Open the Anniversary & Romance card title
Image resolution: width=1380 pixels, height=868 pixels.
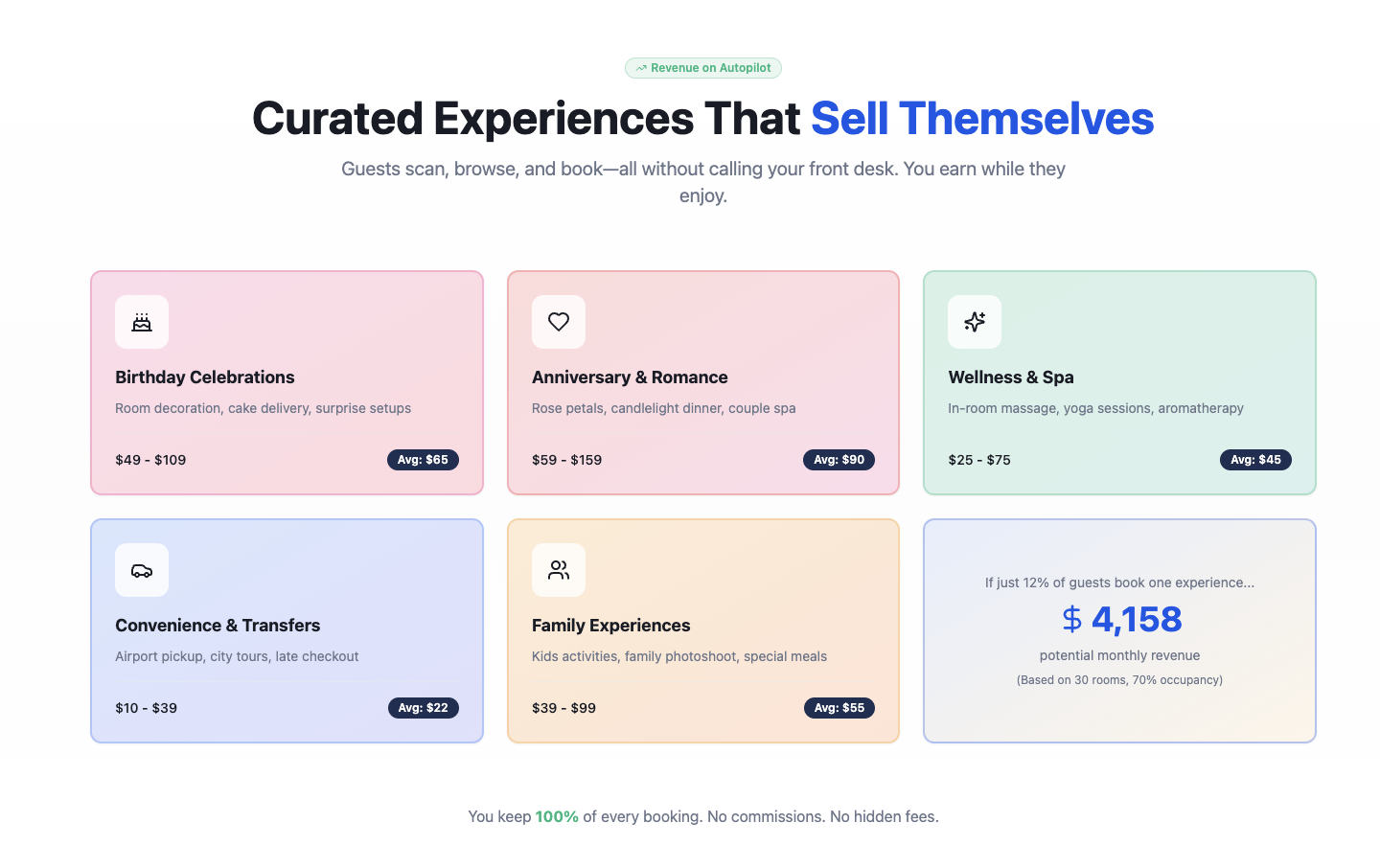pyautogui.click(x=630, y=377)
